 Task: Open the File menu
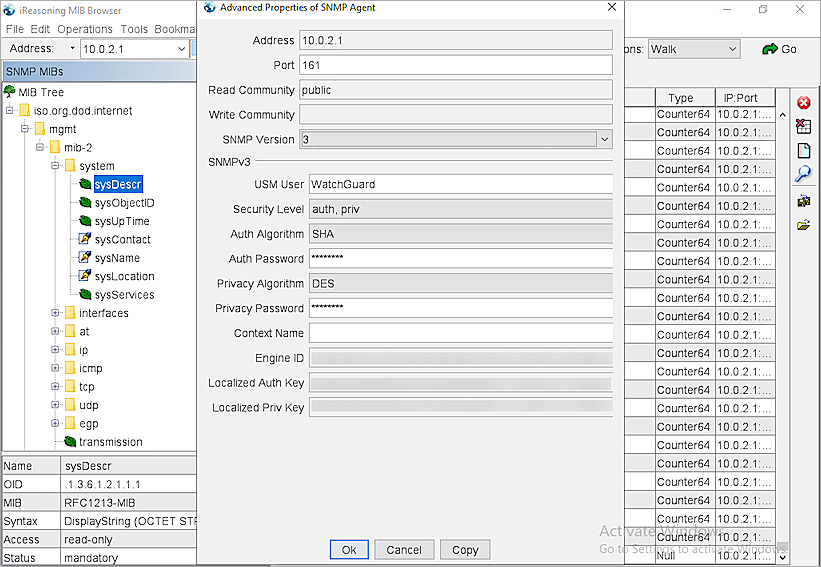(15, 29)
